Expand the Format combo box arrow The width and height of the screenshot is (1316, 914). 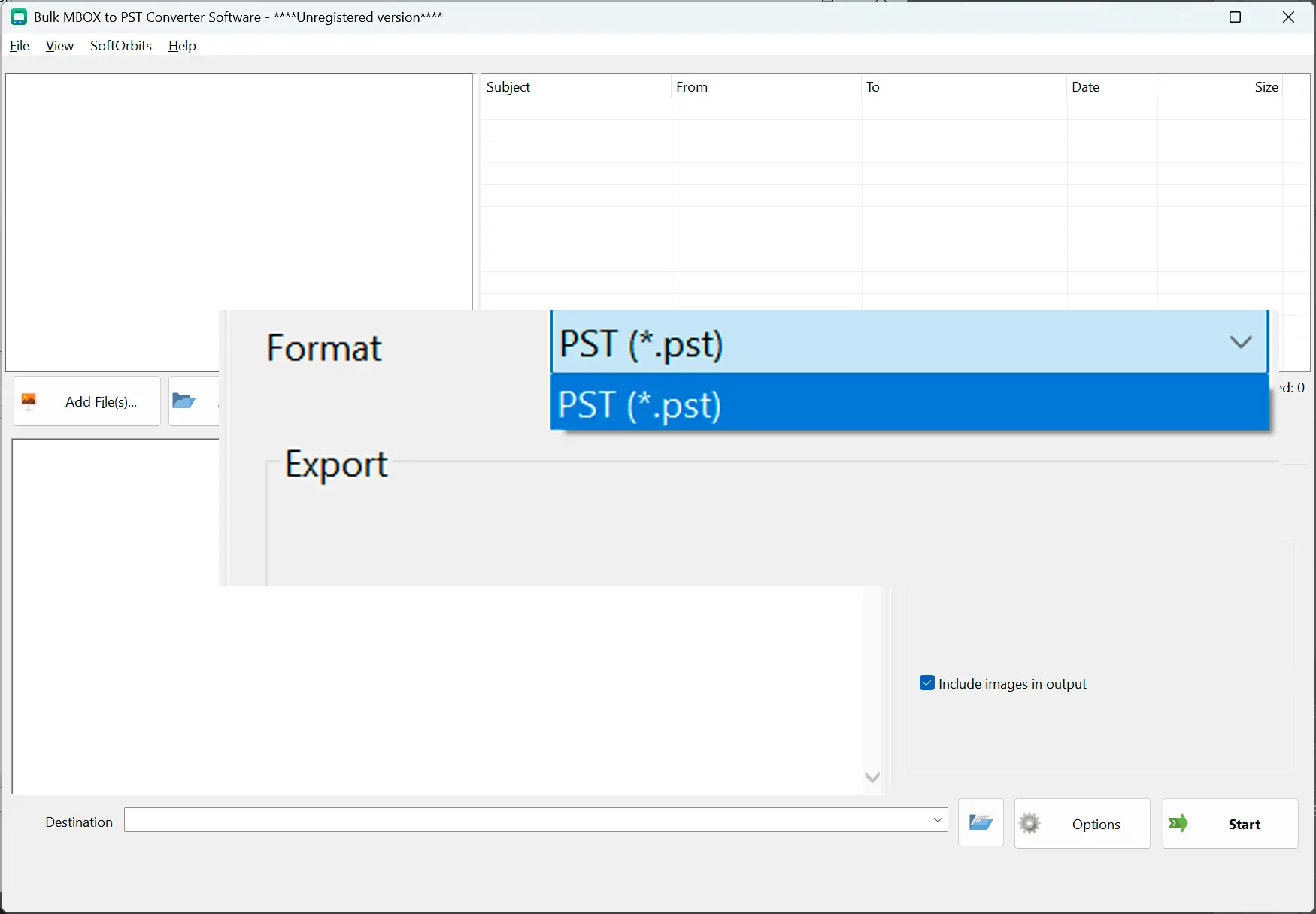1240,343
